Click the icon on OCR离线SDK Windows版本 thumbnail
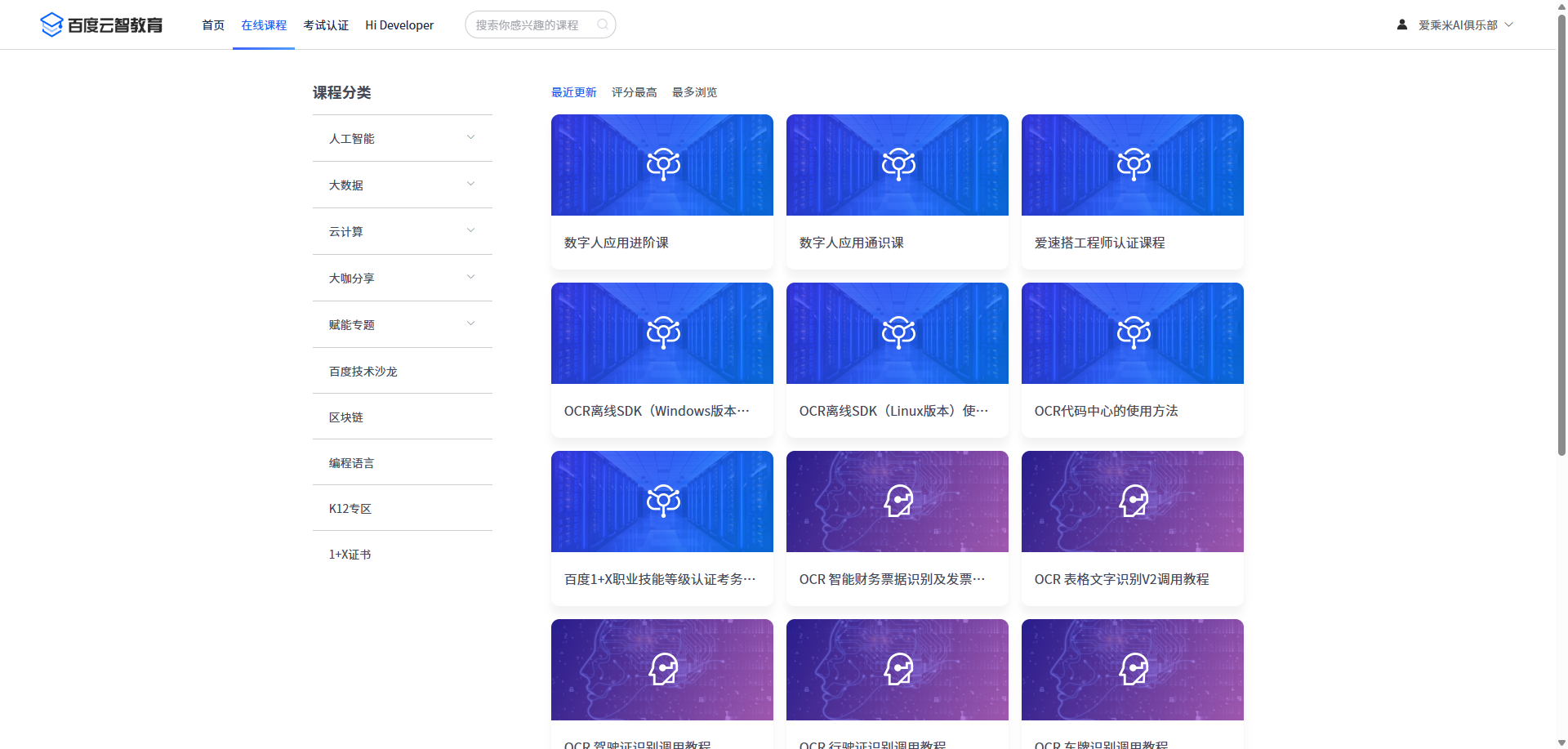 click(663, 332)
